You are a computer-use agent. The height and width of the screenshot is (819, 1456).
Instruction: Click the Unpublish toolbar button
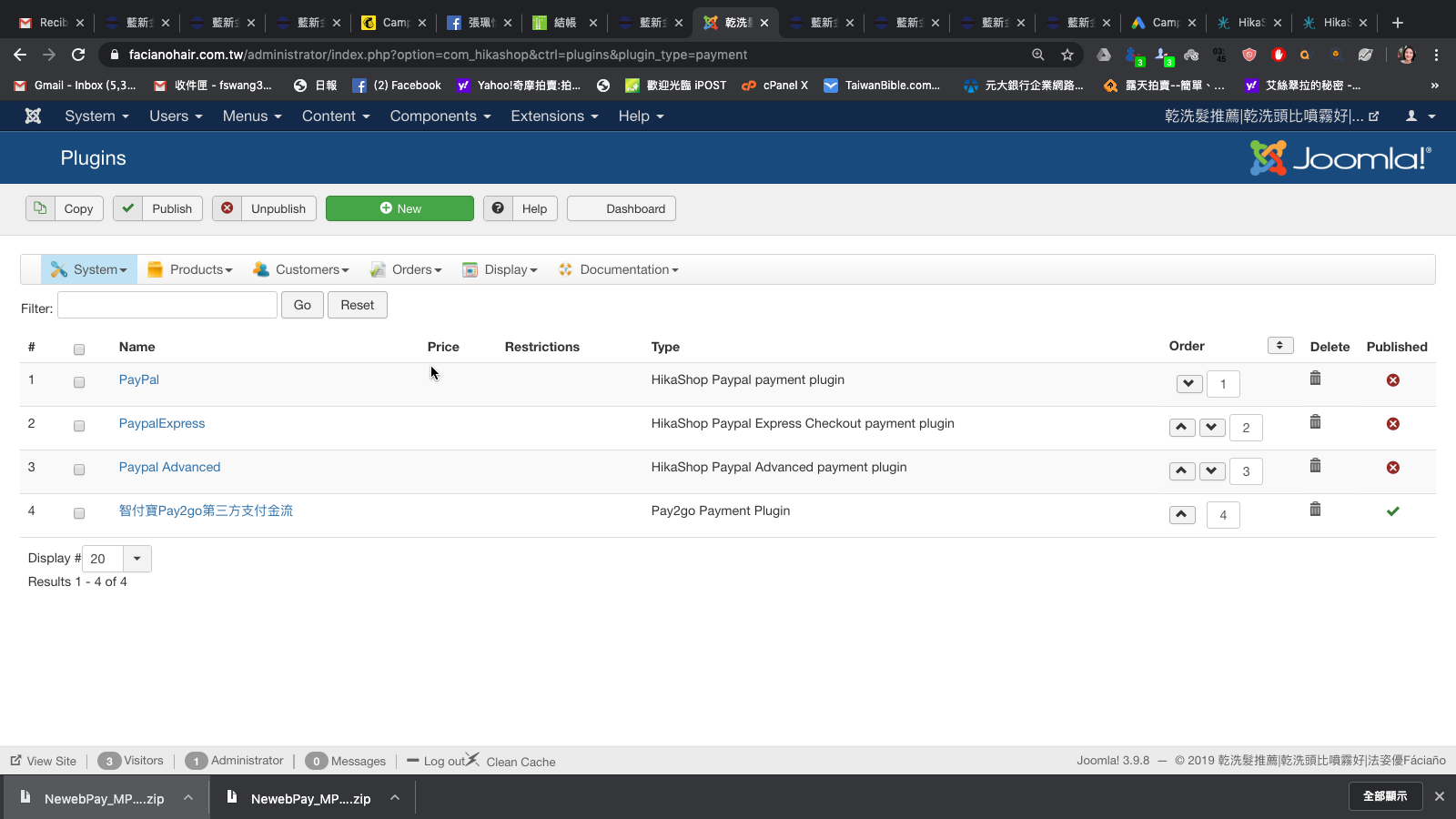pyautogui.click(x=265, y=208)
